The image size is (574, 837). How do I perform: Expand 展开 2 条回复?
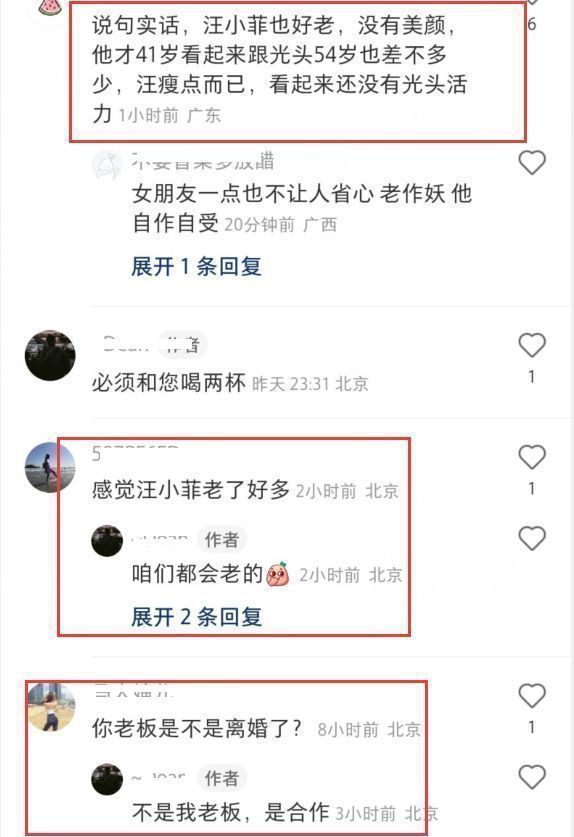[x=196, y=617]
